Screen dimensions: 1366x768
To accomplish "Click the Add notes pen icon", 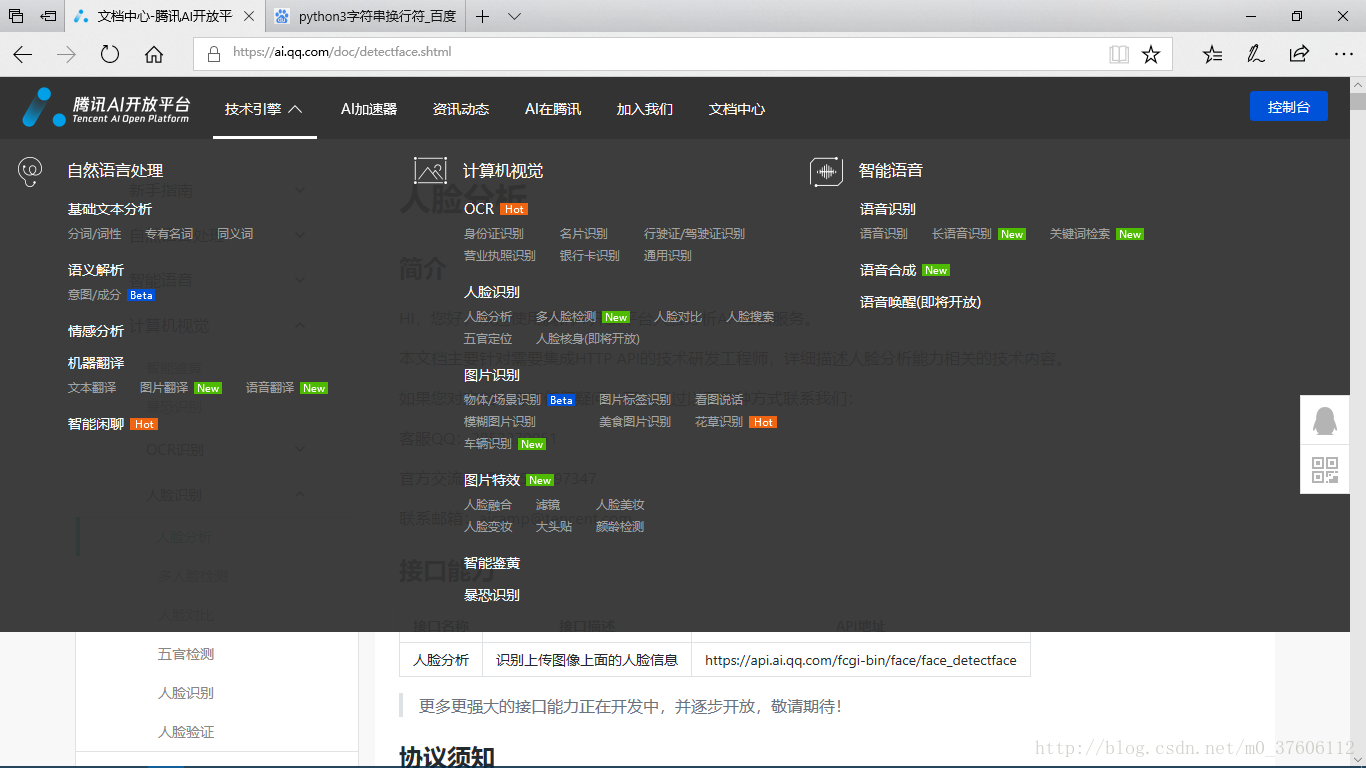I will 1256,54.
